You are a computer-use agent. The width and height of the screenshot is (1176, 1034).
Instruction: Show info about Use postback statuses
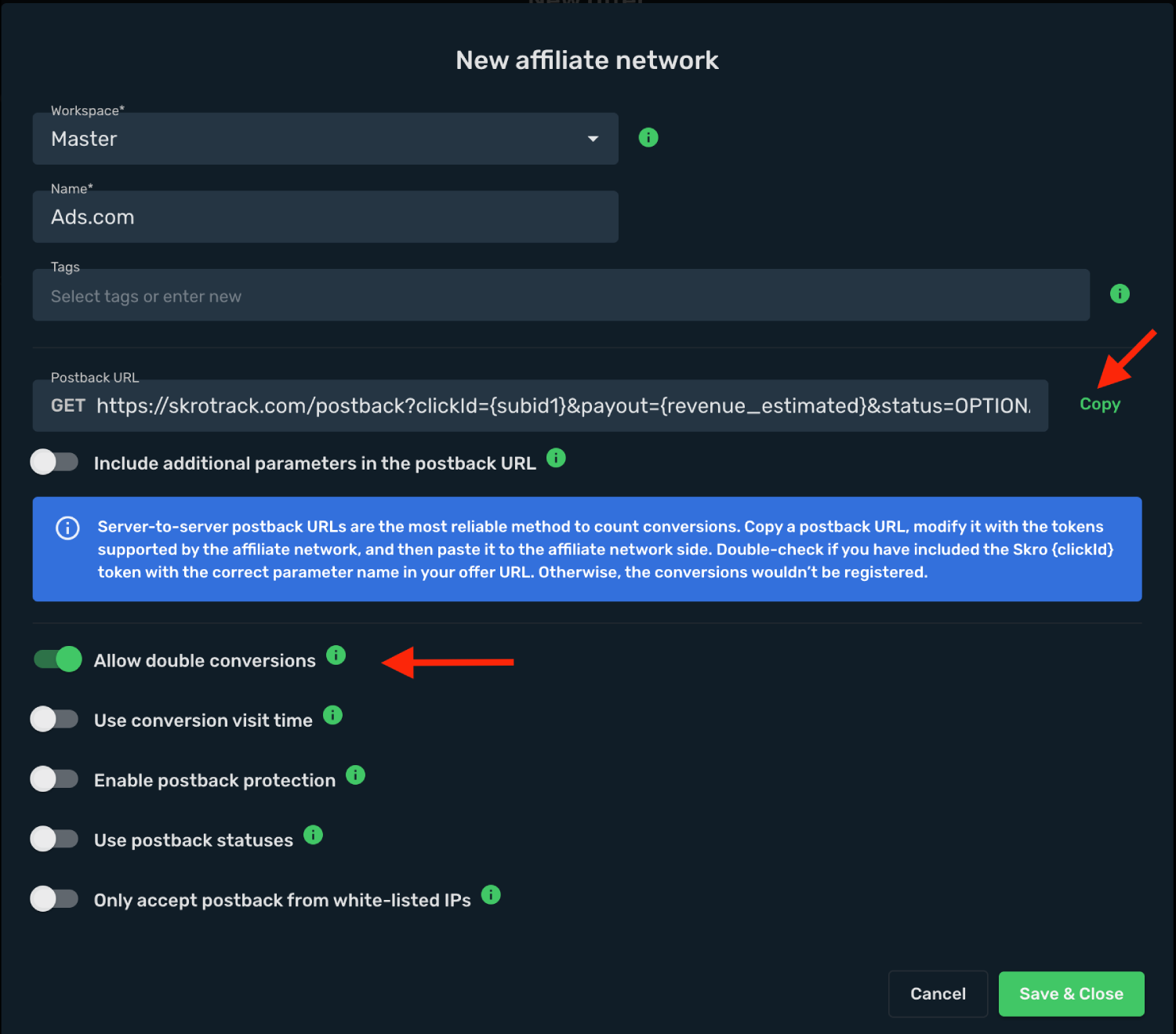coord(313,835)
